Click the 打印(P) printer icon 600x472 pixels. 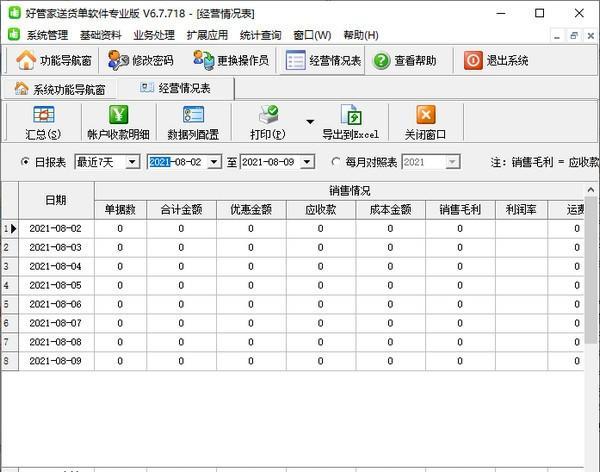click(269, 115)
